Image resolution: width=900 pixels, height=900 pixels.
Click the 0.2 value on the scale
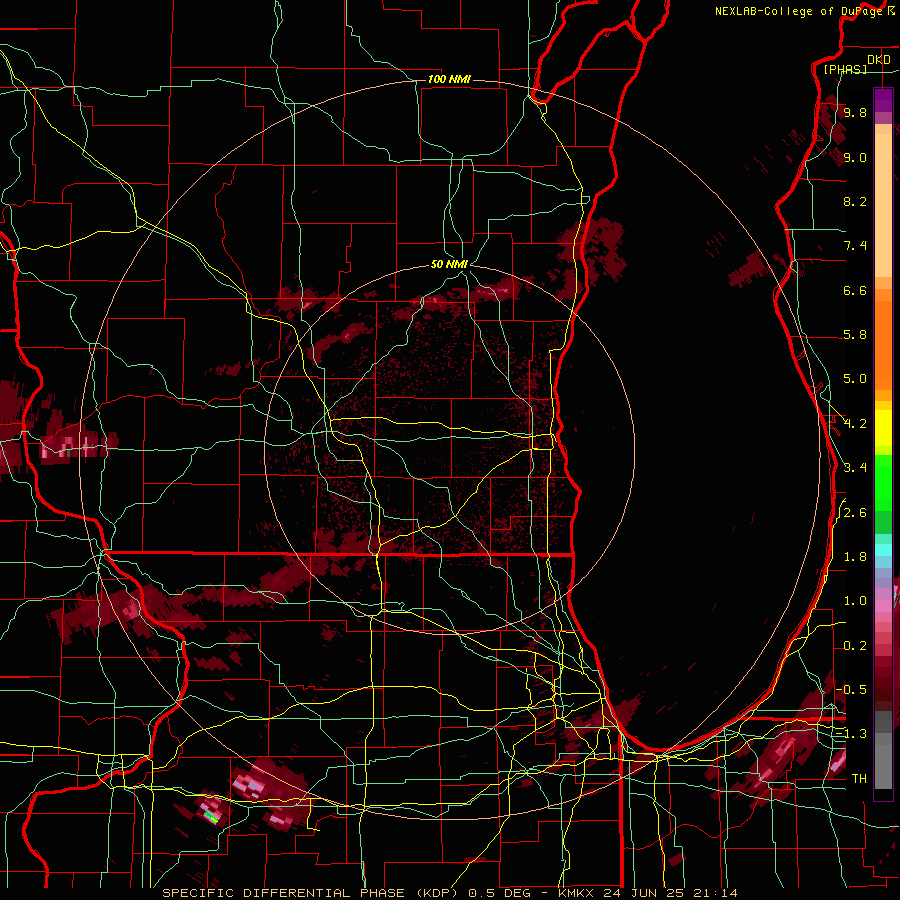tap(855, 646)
